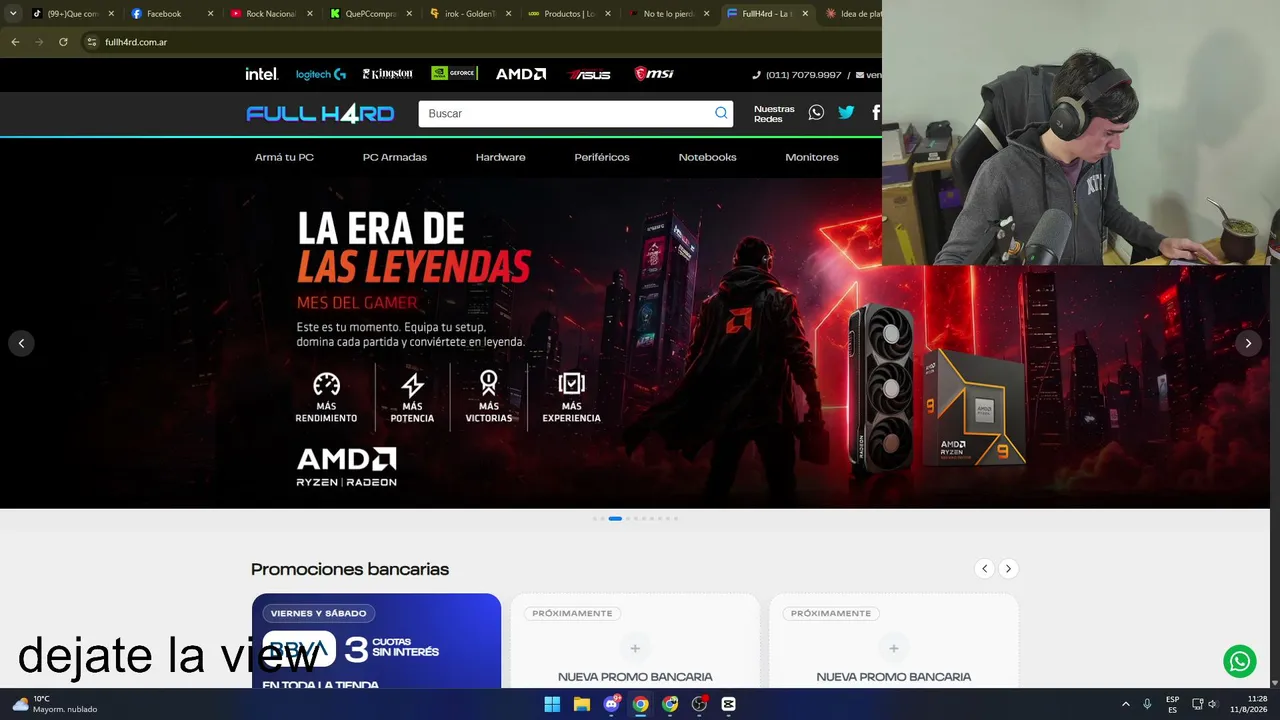The width and height of the screenshot is (1280, 720).
Task: Open the WhatsApp icon in the header
Action: (x=816, y=113)
